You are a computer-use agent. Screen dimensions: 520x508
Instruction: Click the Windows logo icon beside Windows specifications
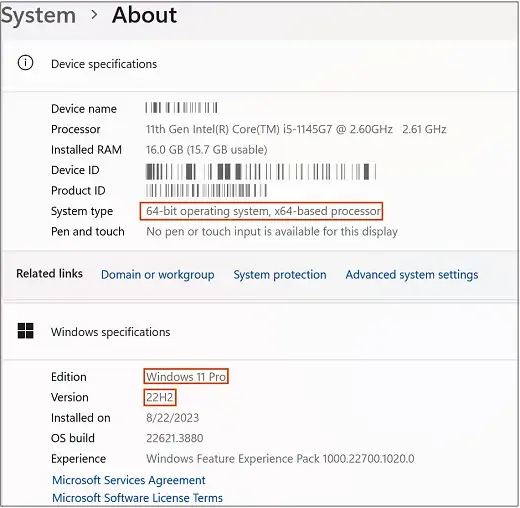(x=25, y=331)
